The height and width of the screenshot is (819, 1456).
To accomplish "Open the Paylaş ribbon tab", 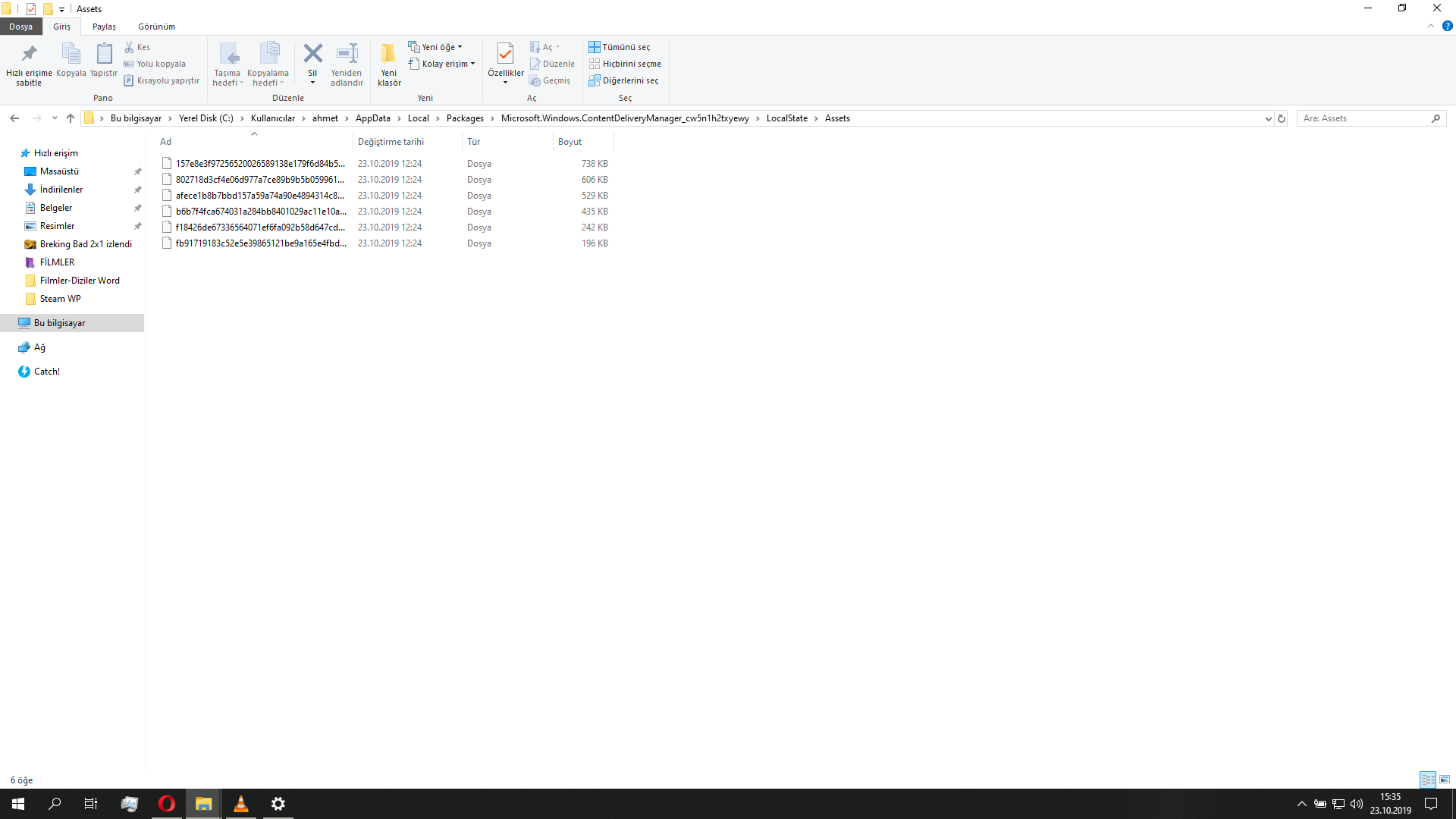I will [x=104, y=27].
